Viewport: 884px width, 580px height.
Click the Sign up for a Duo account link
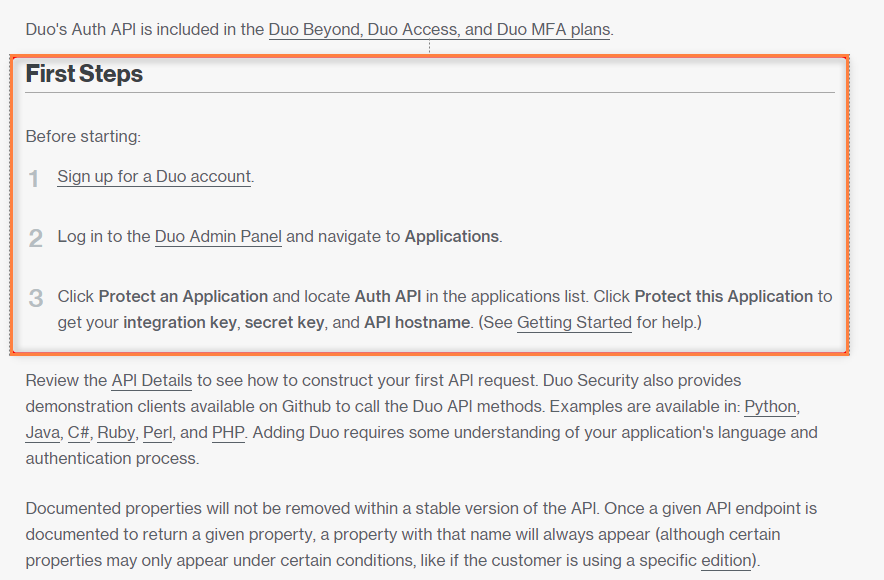[154, 176]
